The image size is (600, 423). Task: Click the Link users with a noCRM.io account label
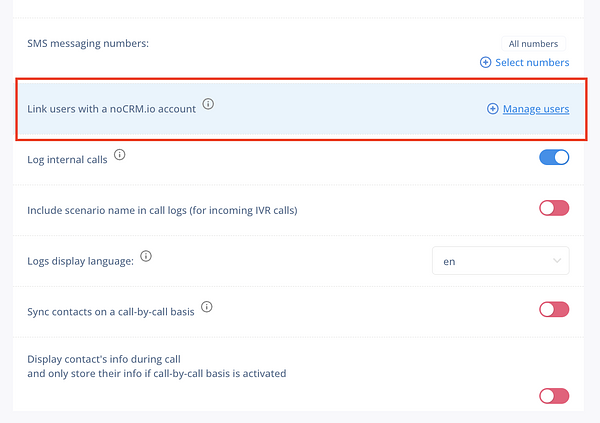[x=111, y=109]
